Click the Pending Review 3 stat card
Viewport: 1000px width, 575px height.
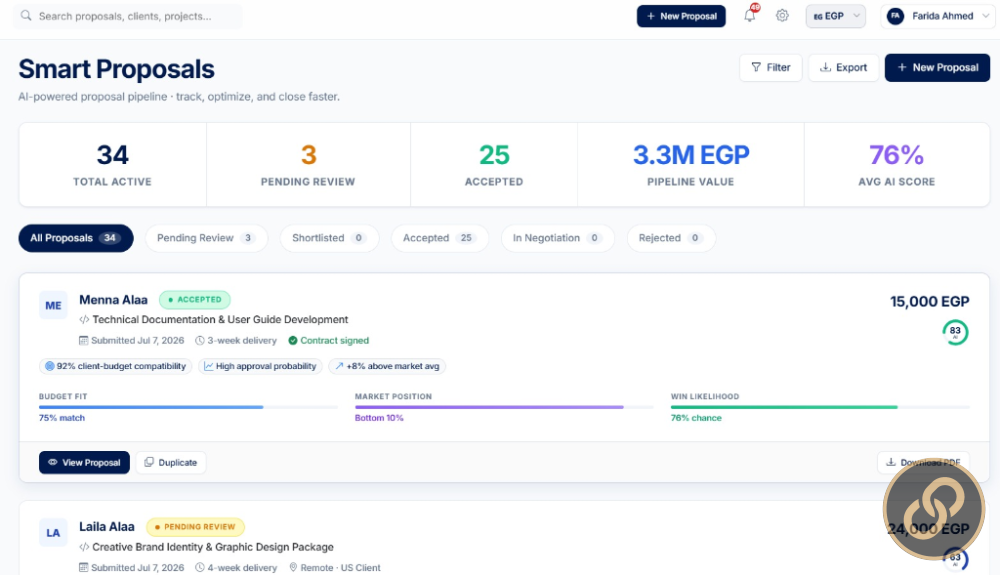(x=308, y=164)
